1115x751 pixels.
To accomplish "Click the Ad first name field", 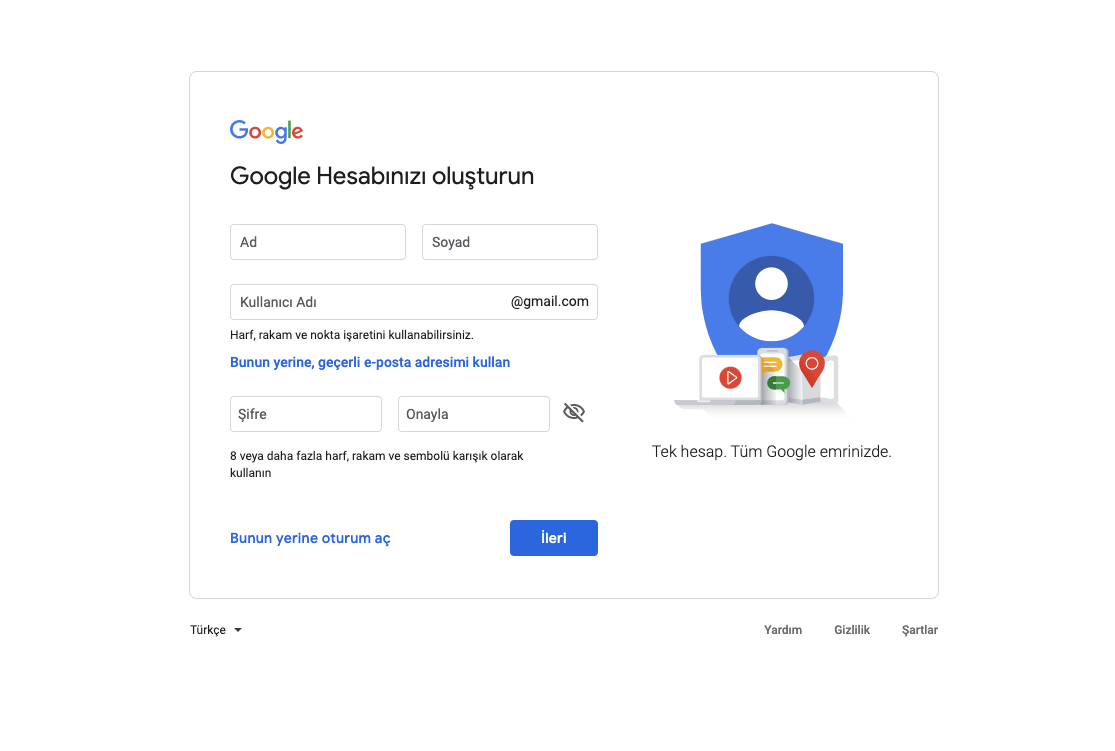I will [x=318, y=243].
